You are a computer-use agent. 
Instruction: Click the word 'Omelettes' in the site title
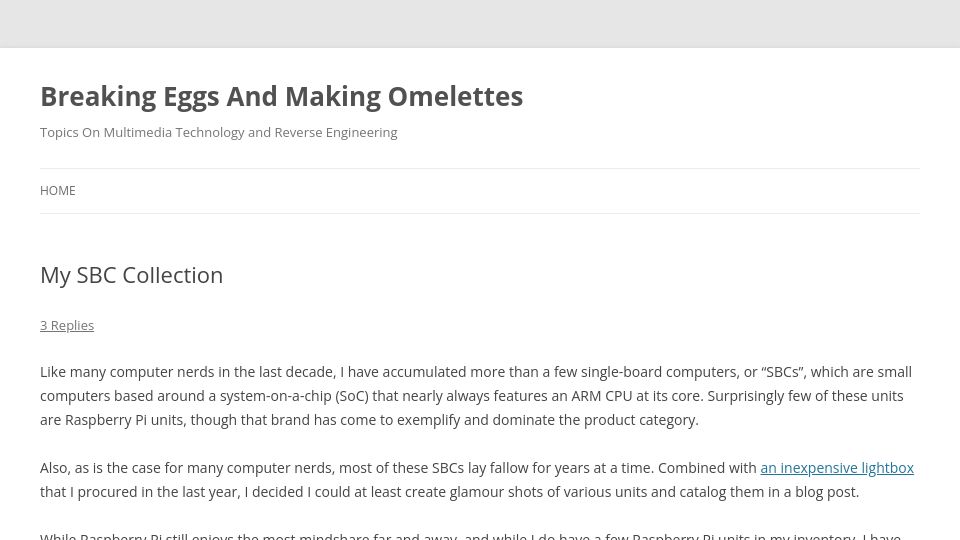pyautogui.click(x=456, y=97)
